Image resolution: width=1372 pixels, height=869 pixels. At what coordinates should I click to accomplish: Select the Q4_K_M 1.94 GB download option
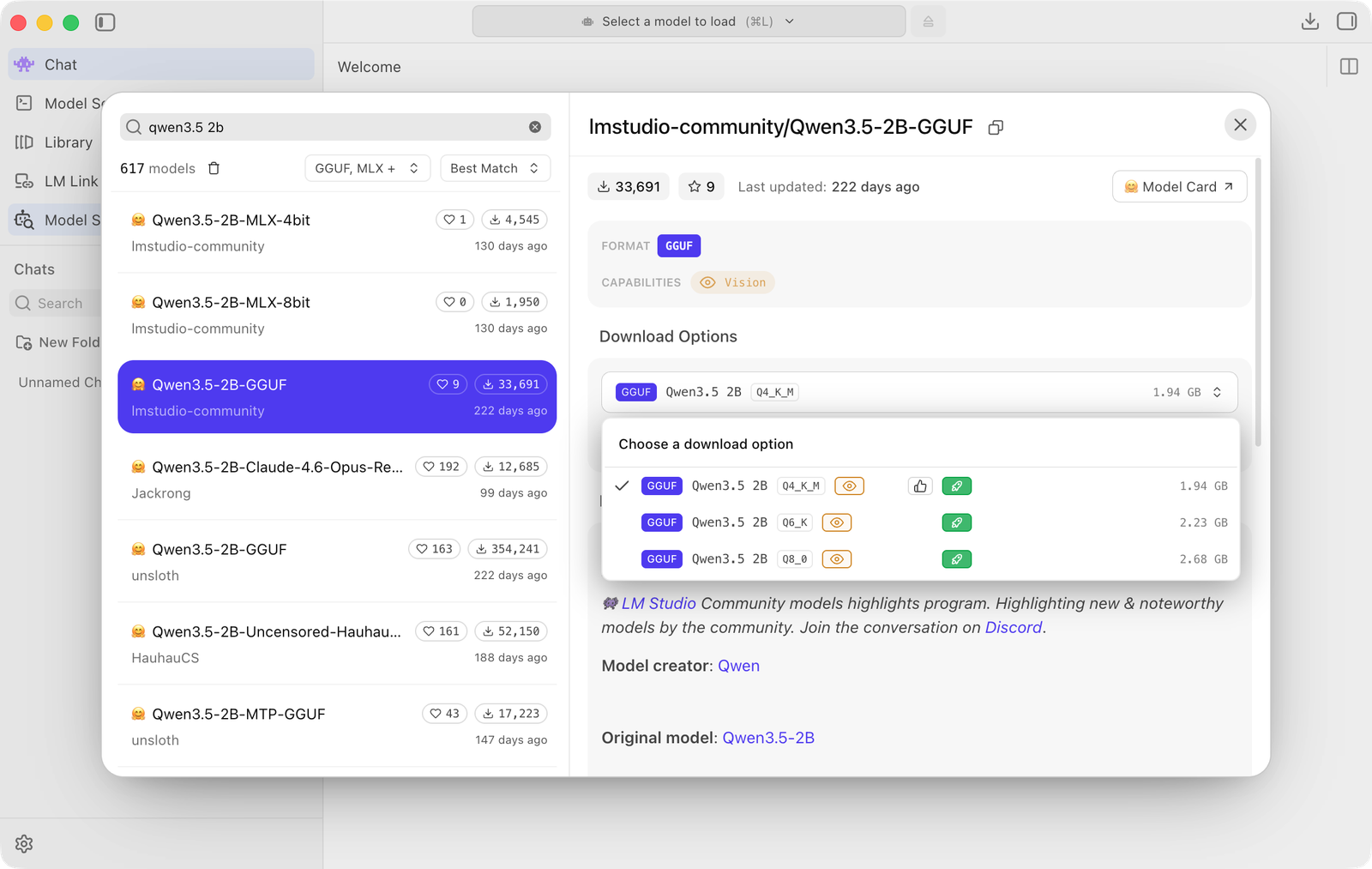coord(921,486)
